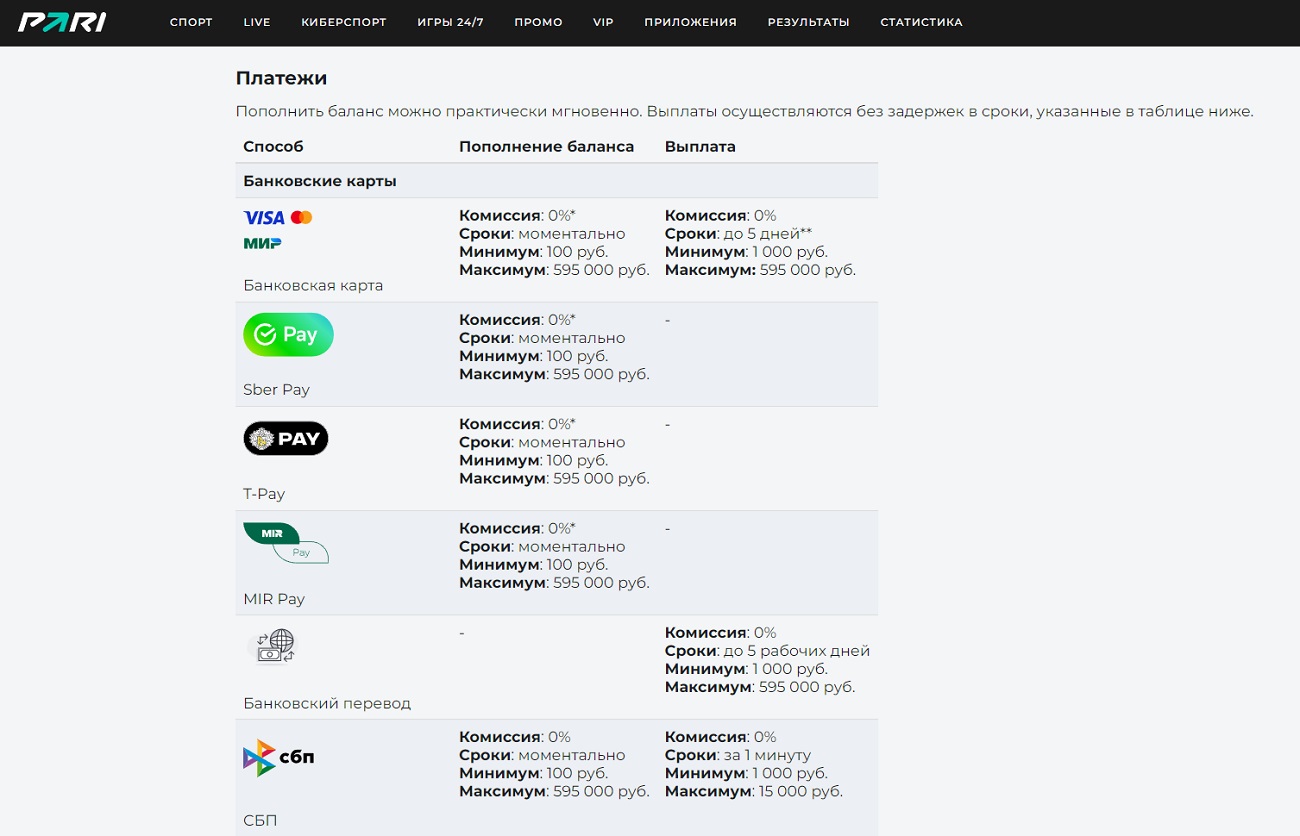The width and height of the screenshot is (1300, 836).
Task: Click СБП deposit commission '0%'
Action: [x=559, y=737]
